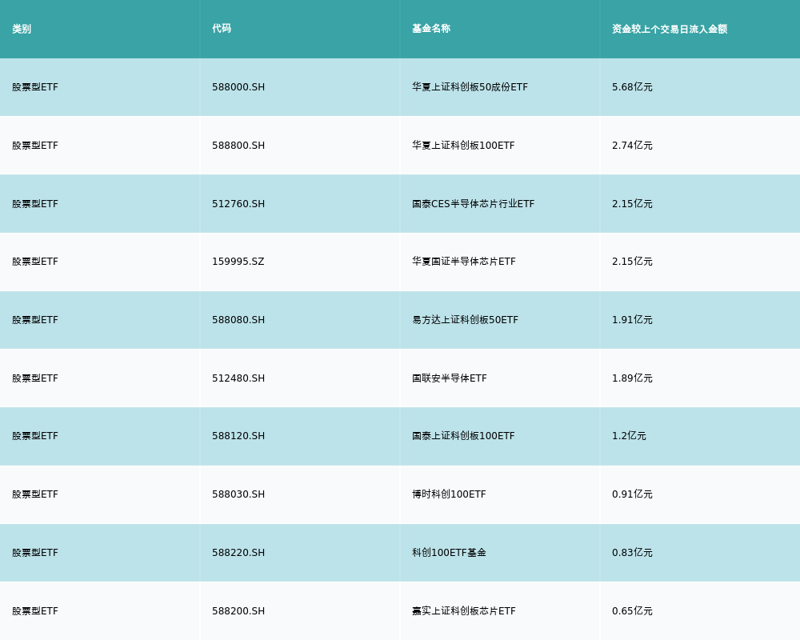Viewport: 800px width, 640px height.
Task: Click fund name 易方达上证科创板50ETF
Action: point(465,319)
